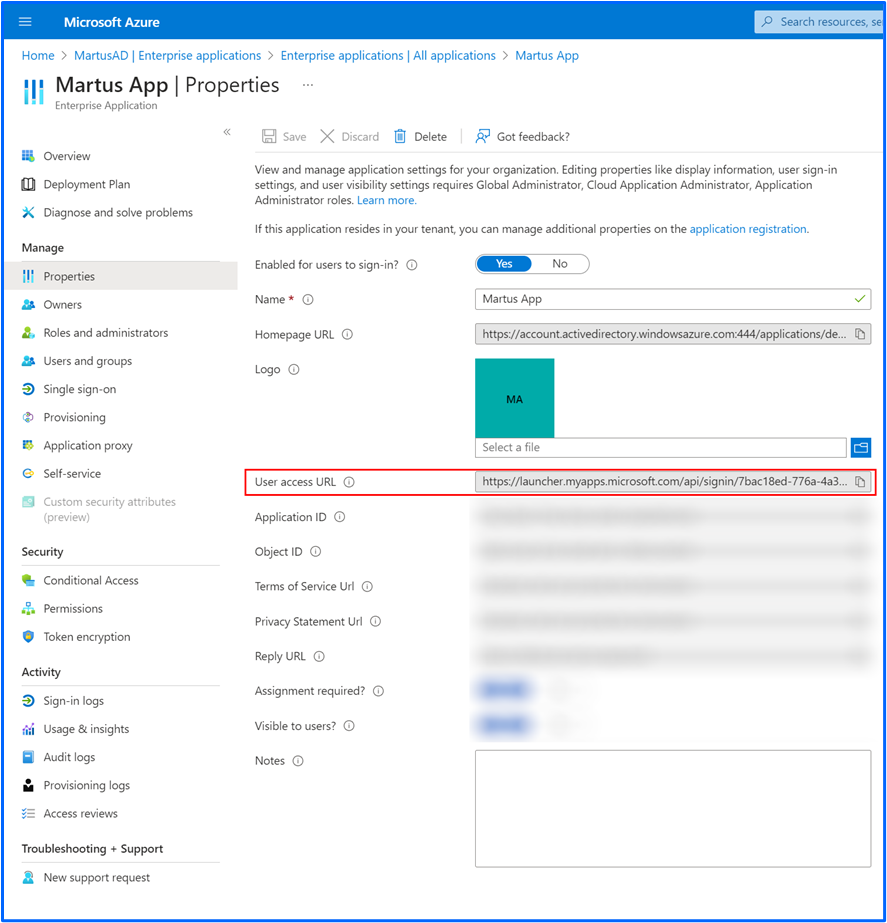Click the Homepage URL field
The height and width of the screenshot is (923, 887).
(673, 334)
